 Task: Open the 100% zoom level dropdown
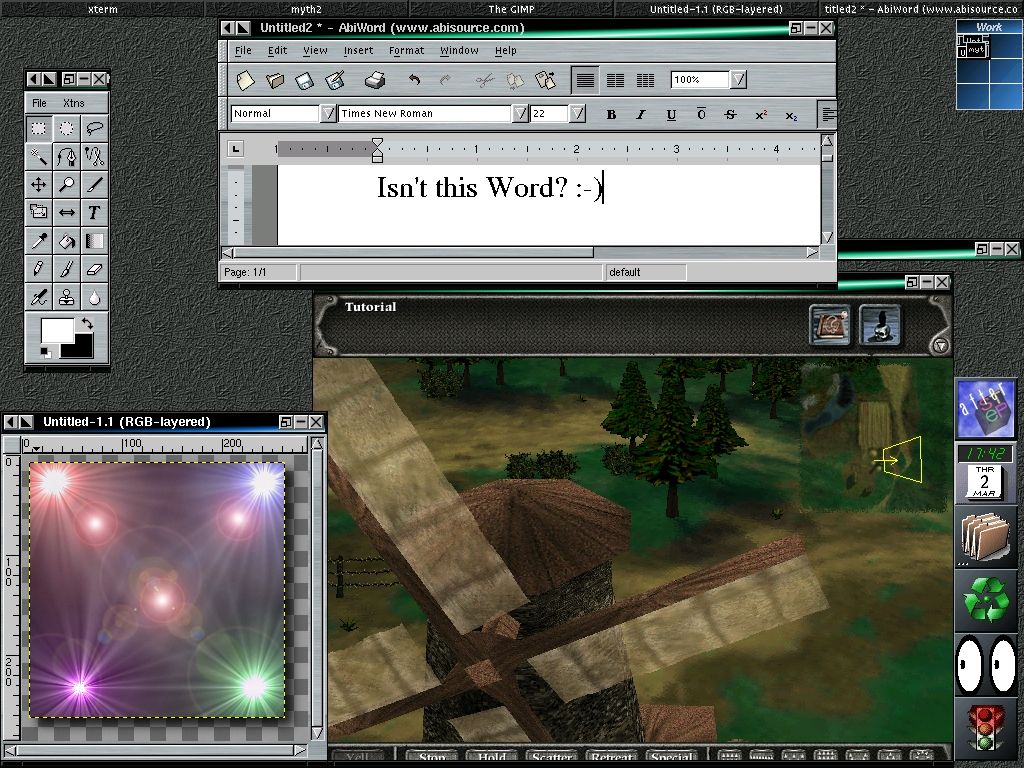point(737,80)
